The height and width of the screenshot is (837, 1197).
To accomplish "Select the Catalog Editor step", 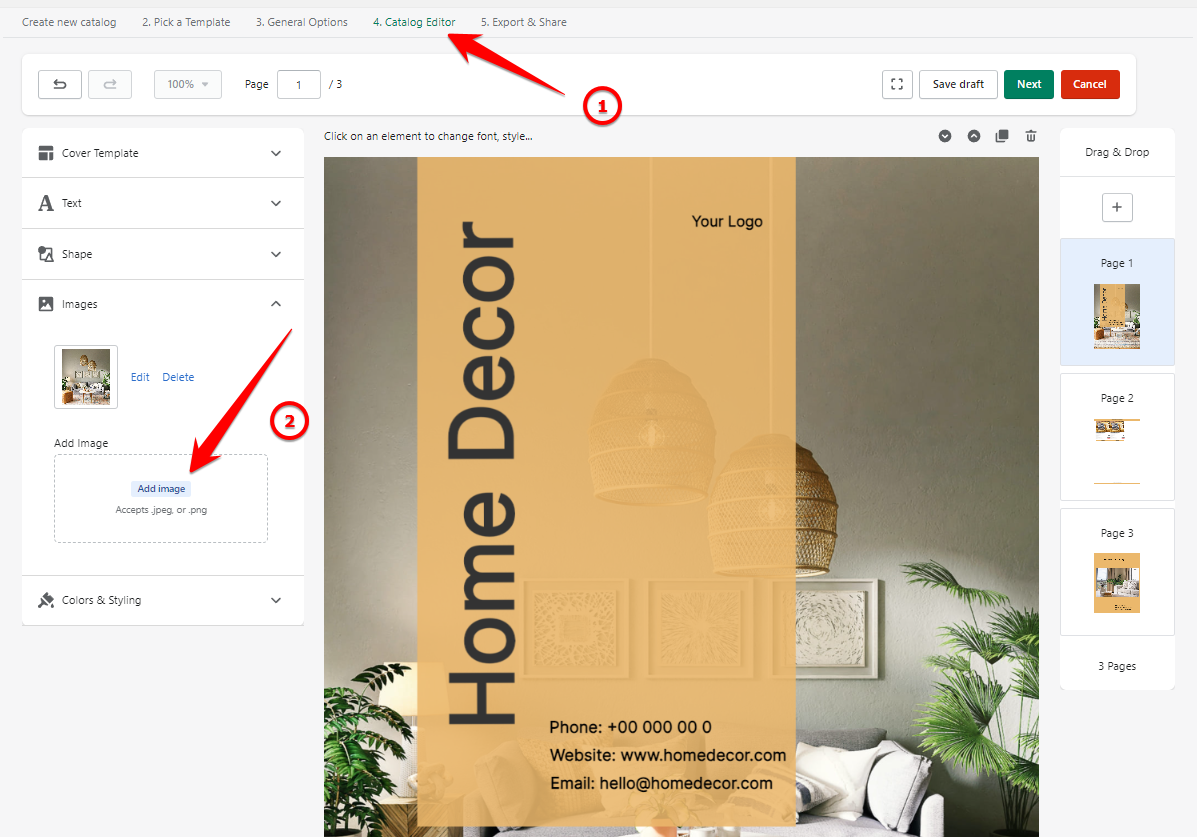I will click(414, 22).
